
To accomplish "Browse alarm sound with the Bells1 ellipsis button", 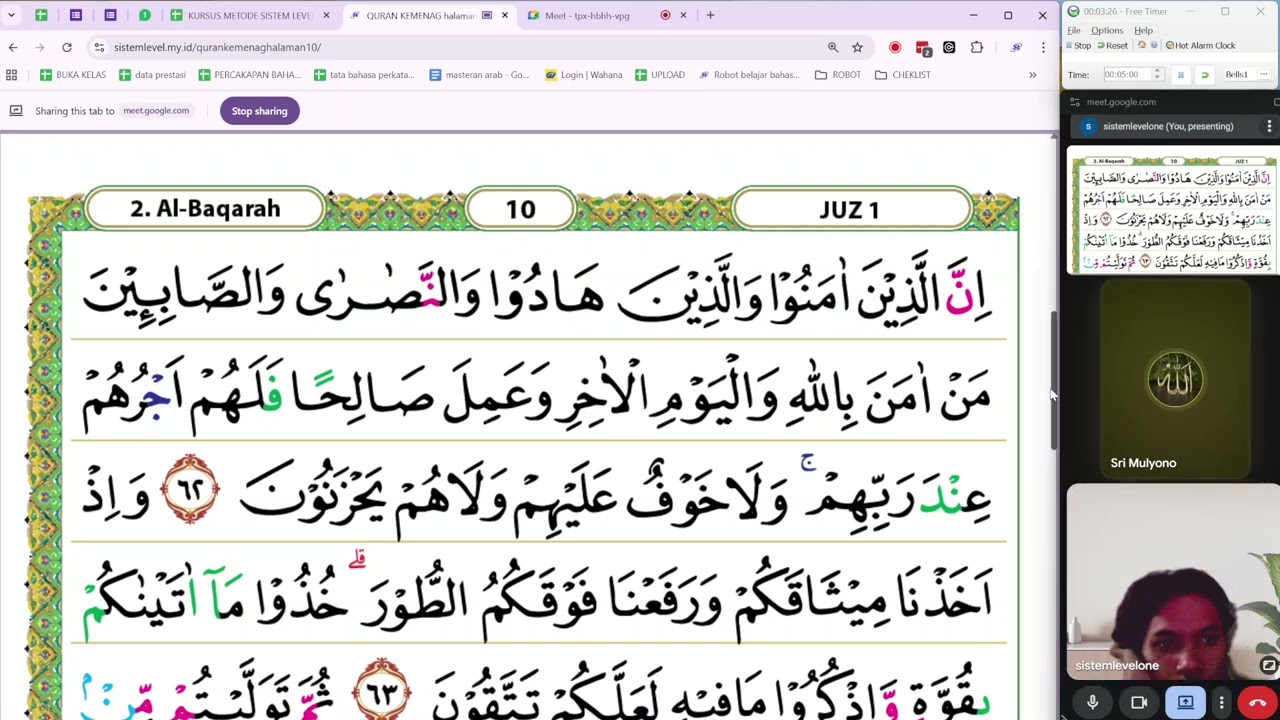I will click(x=1264, y=75).
